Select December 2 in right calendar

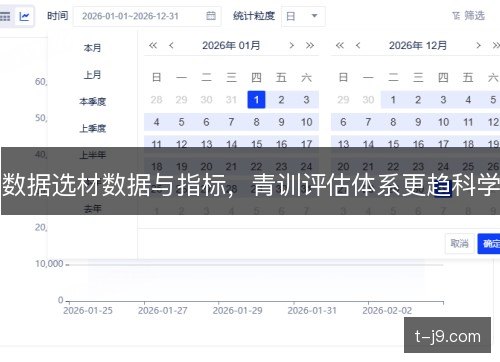pyautogui.click(x=418, y=100)
